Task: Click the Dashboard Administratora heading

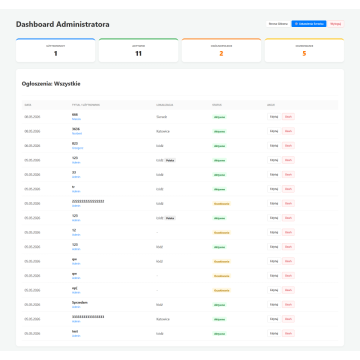Action: (x=63, y=24)
